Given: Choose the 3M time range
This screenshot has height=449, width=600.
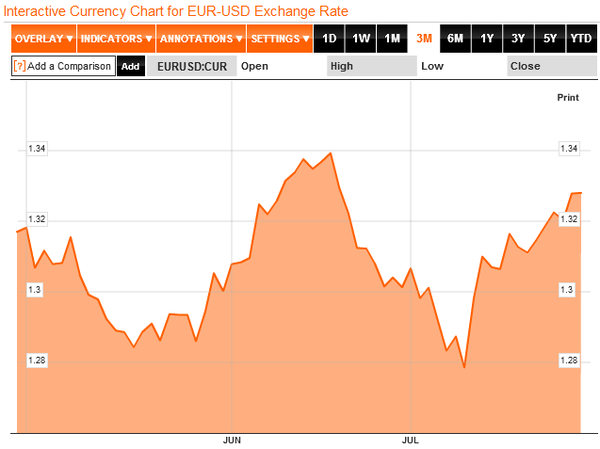Looking at the screenshot, I should point(424,39).
